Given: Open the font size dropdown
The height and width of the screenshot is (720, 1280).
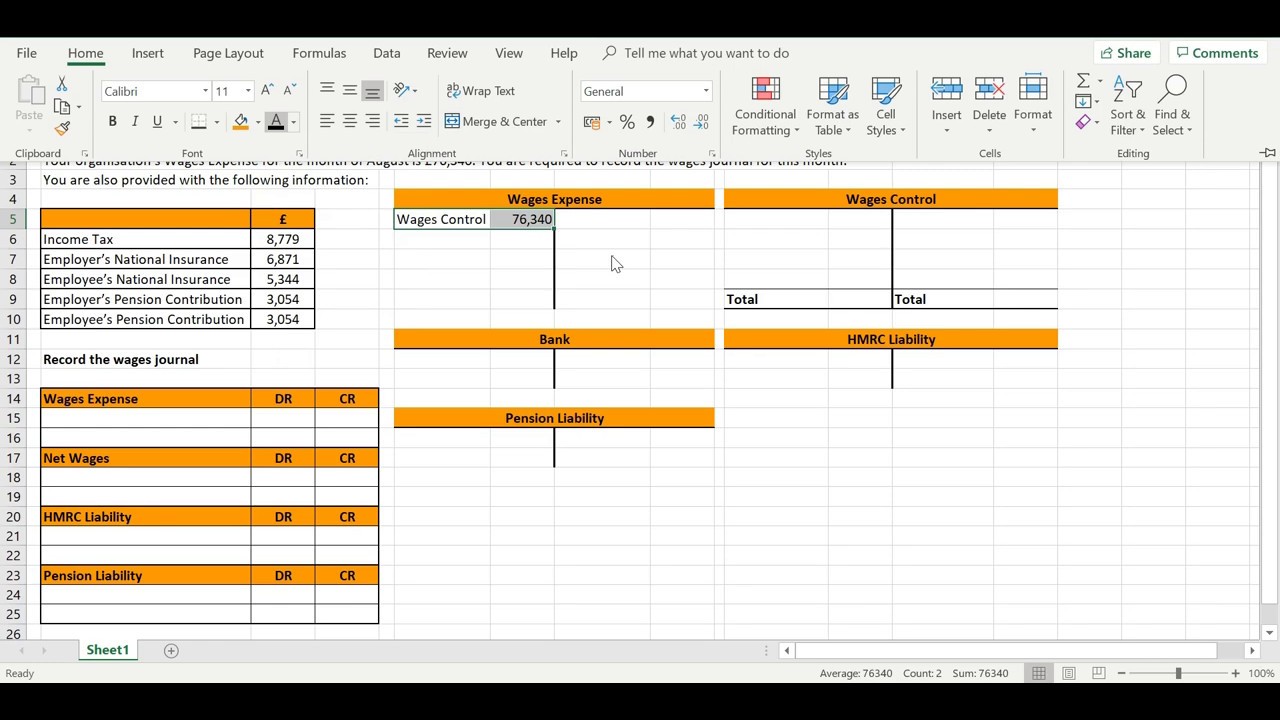Looking at the screenshot, I should 248,91.
